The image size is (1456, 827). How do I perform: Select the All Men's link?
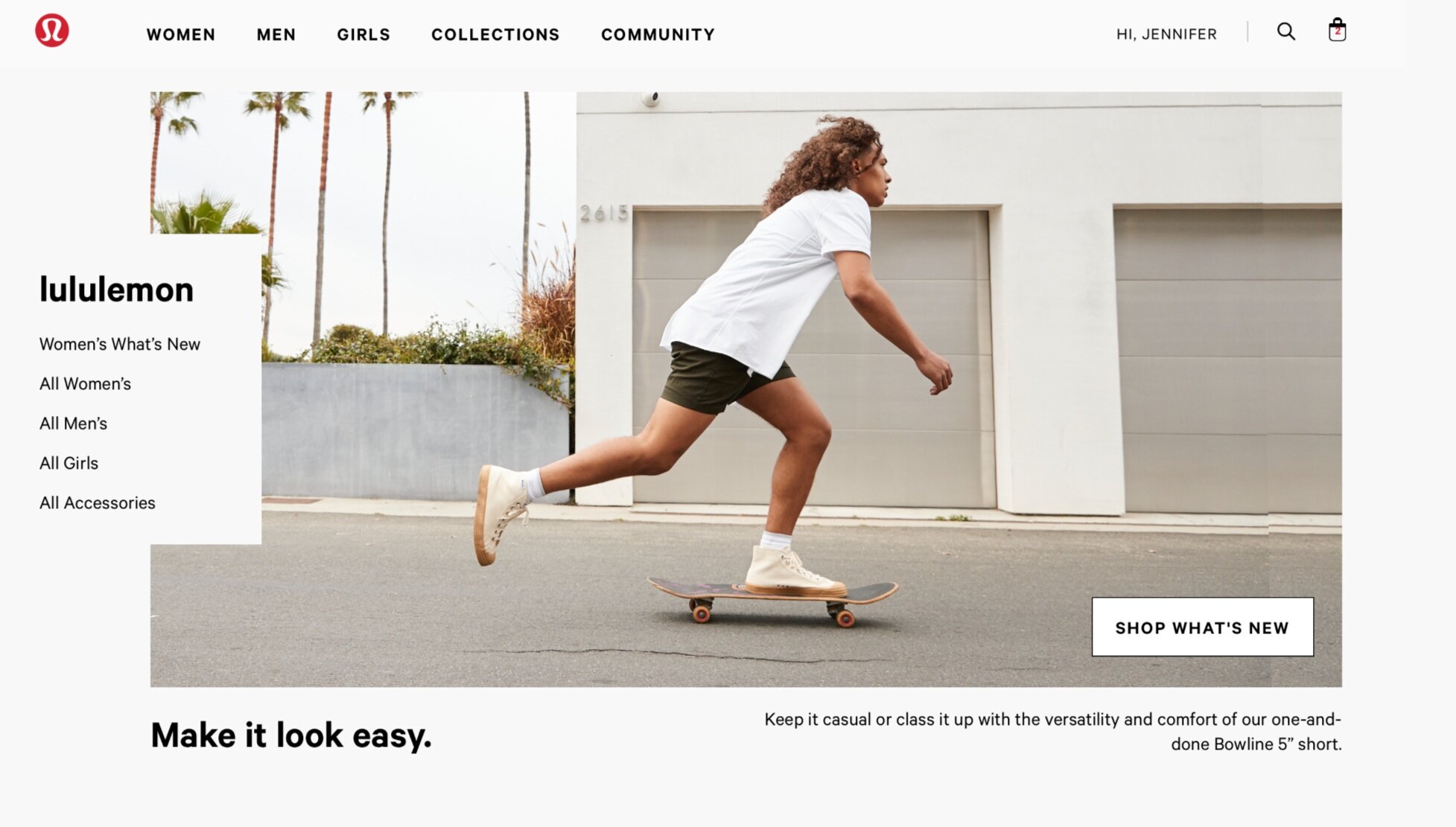[x=73, y=423]
